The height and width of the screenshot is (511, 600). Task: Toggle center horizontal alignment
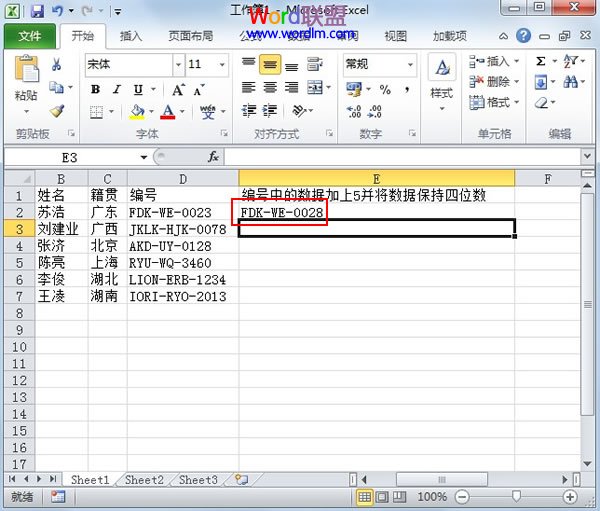point(270,87)
